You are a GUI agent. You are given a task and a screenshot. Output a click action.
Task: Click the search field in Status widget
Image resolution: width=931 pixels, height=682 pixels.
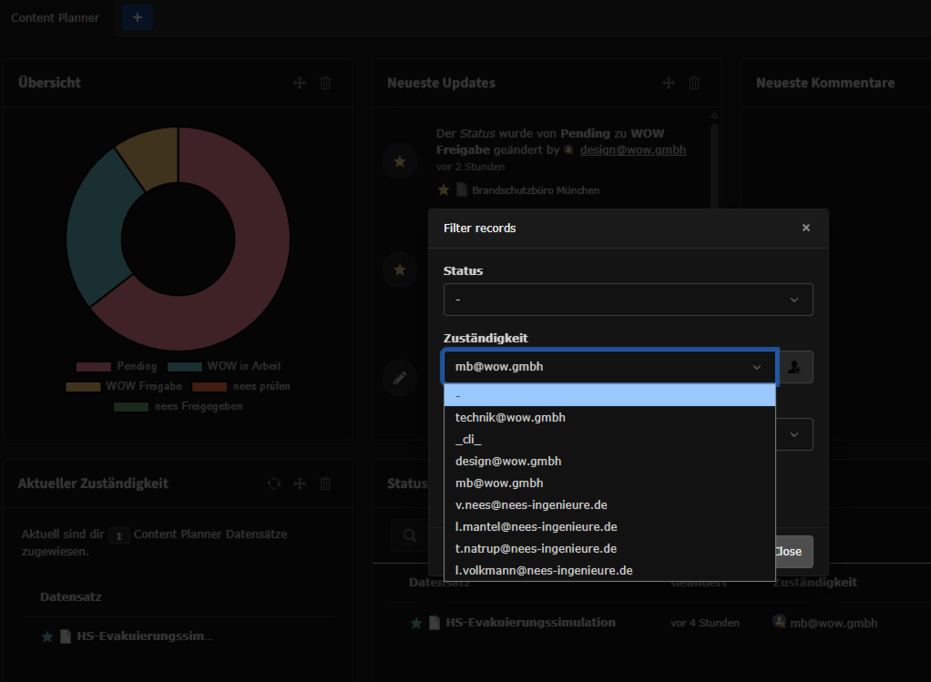(x=410, y=535)
